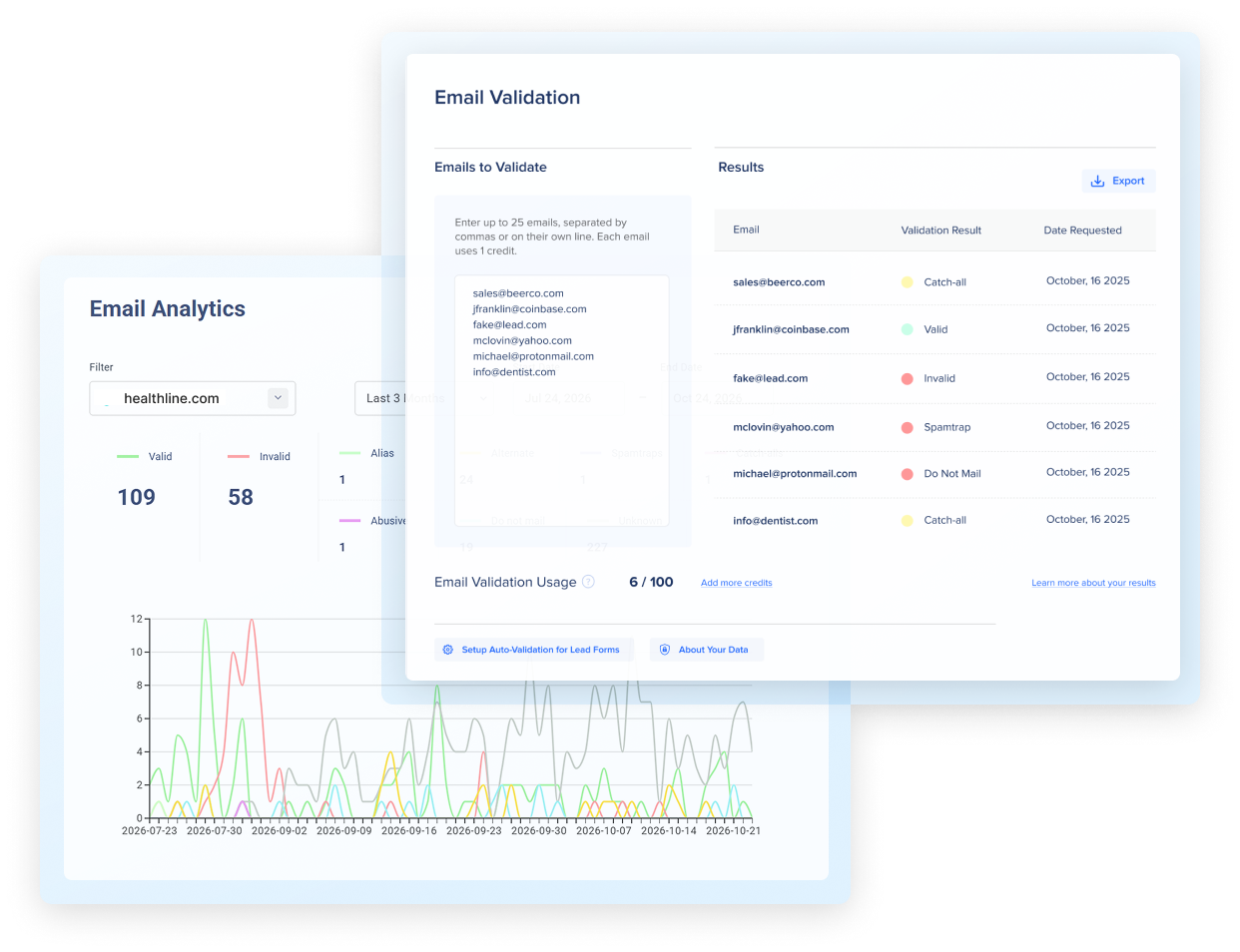Toggle the light green Alias legend swatch
1240x952 pixels.
(349, 453)
